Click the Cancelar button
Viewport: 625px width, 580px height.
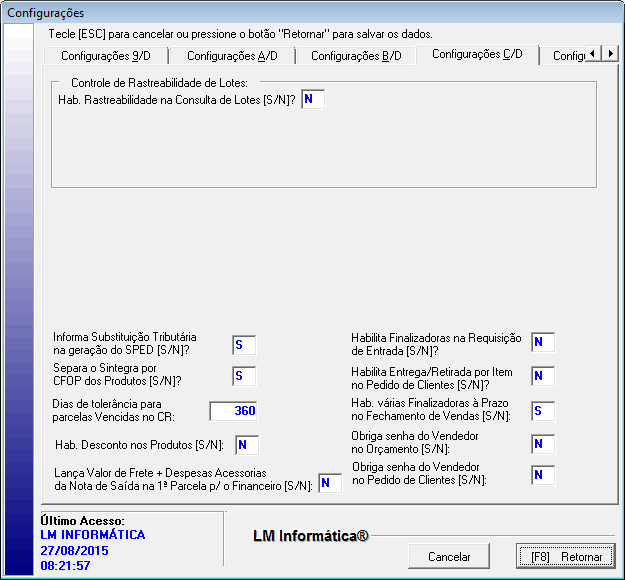click(x=449, y=557)
